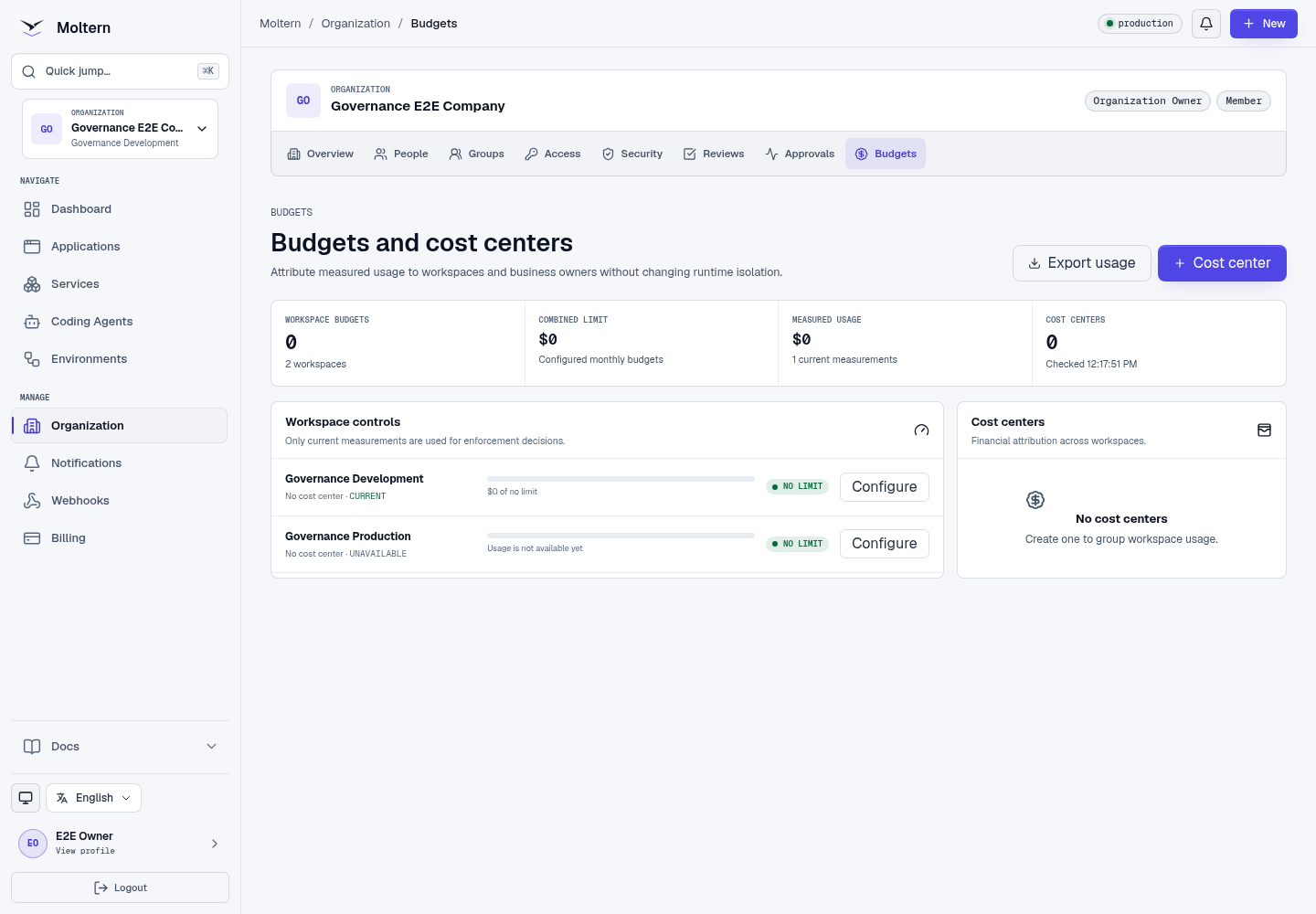Screen dimensions: 1316x914
Task: Open Services in the sidebar
Action: 120,284
